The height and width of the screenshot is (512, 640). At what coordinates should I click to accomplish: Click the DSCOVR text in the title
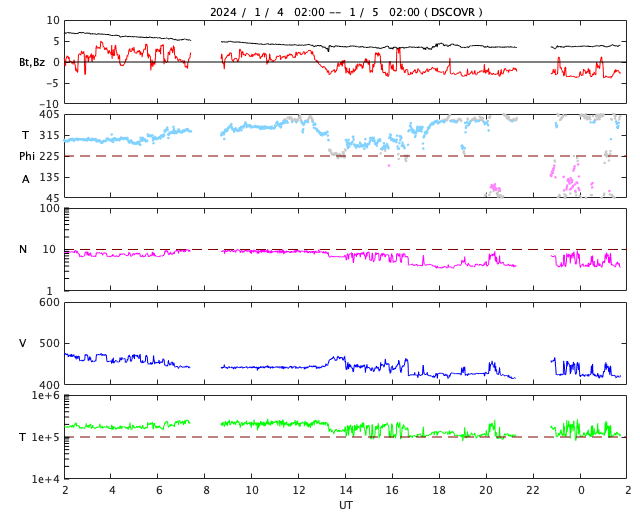coord(451,12)
